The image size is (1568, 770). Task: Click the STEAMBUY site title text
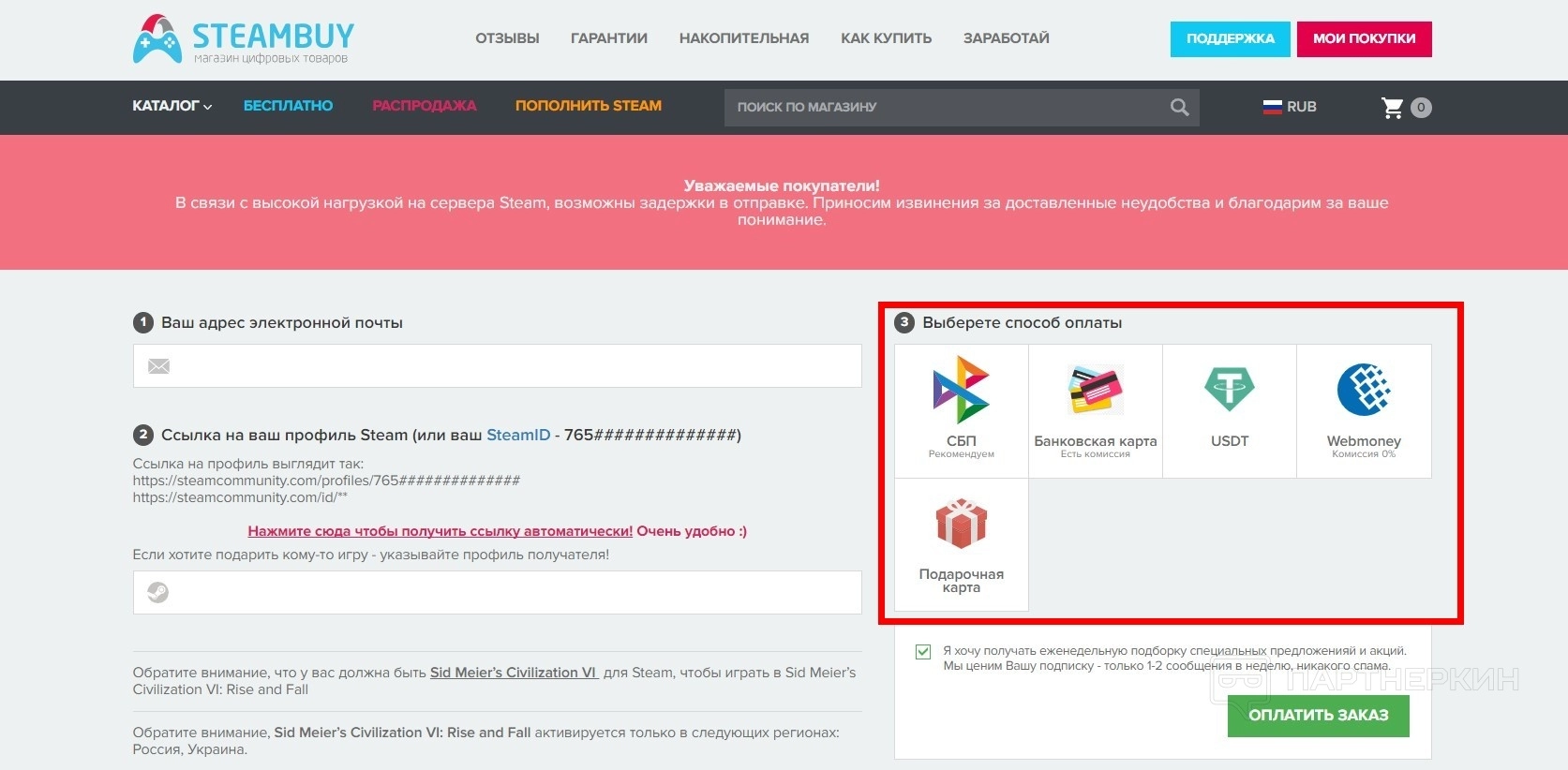[274, 36]
